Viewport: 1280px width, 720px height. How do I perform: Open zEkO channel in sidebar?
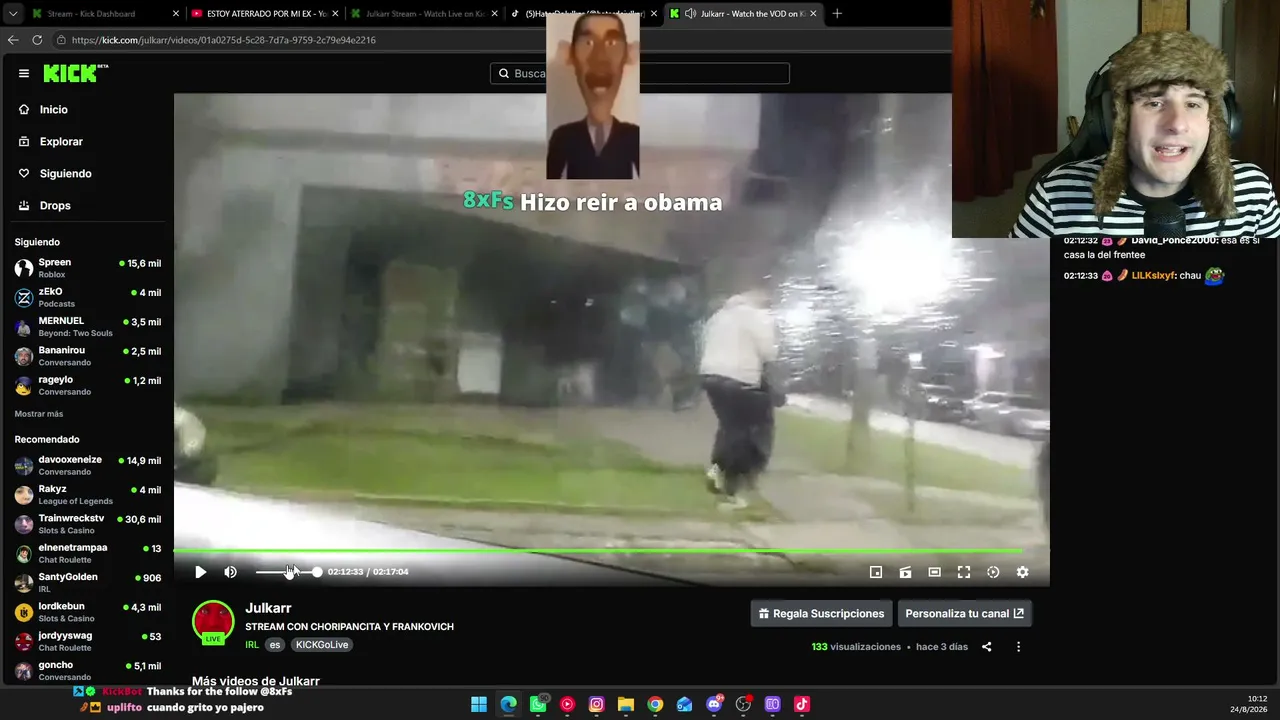tap(88, 297)
